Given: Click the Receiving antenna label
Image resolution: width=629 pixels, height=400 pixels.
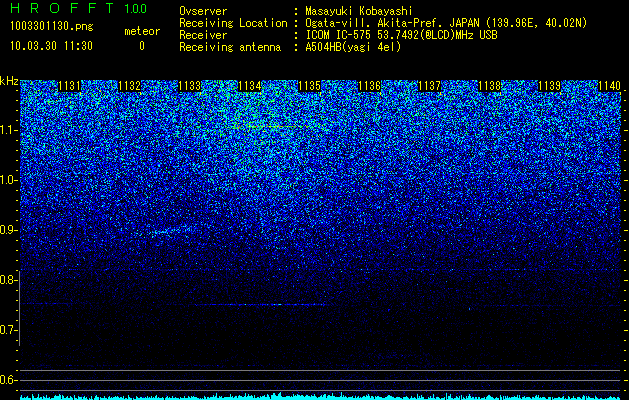Looking at the screenshot, I should click(x=230, y=47).
